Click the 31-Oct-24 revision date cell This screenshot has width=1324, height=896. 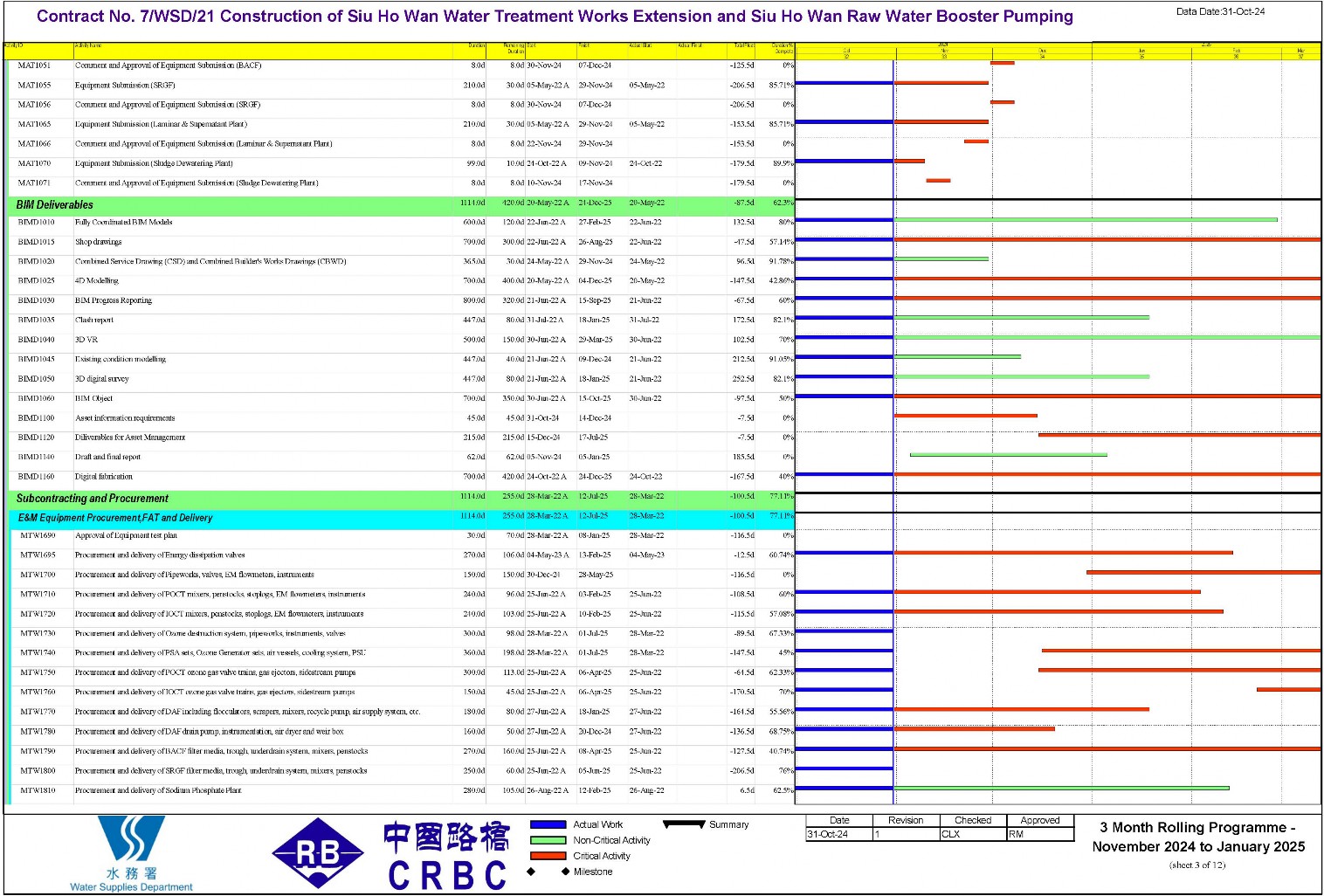point(838,834)
